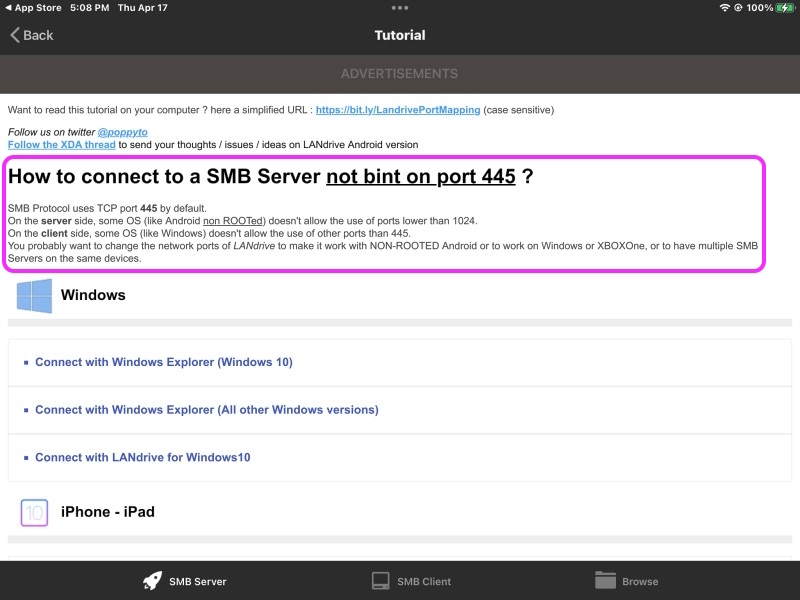Tap the computer monitor SMB Client icon

(381, 581)
